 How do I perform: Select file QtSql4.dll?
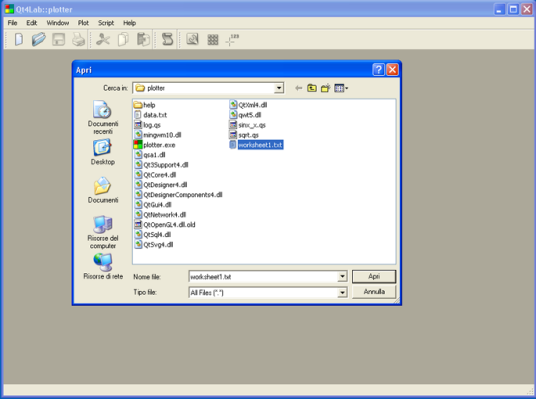(152, 235)
